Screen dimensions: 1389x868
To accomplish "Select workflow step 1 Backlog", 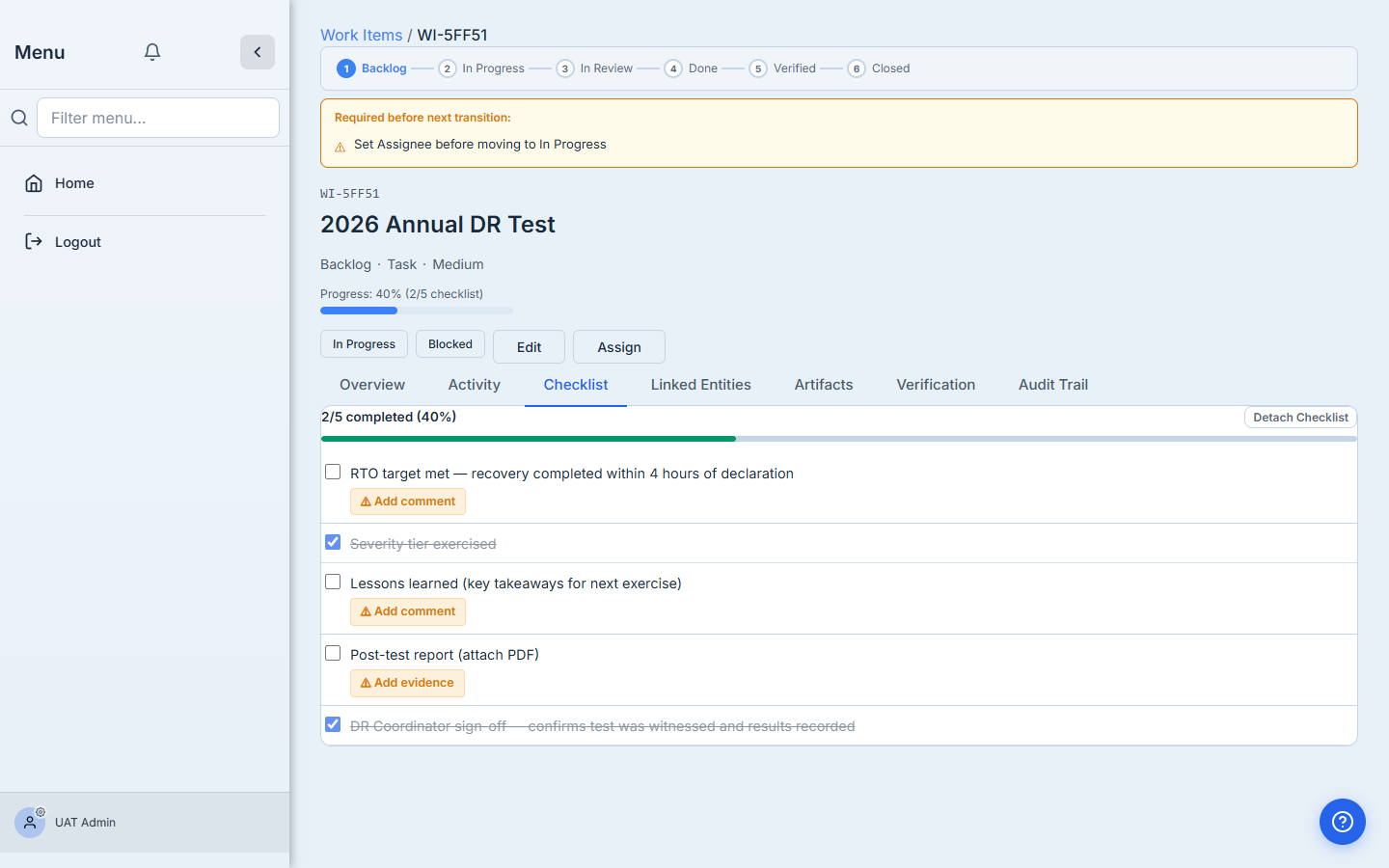I will [372, 68].
